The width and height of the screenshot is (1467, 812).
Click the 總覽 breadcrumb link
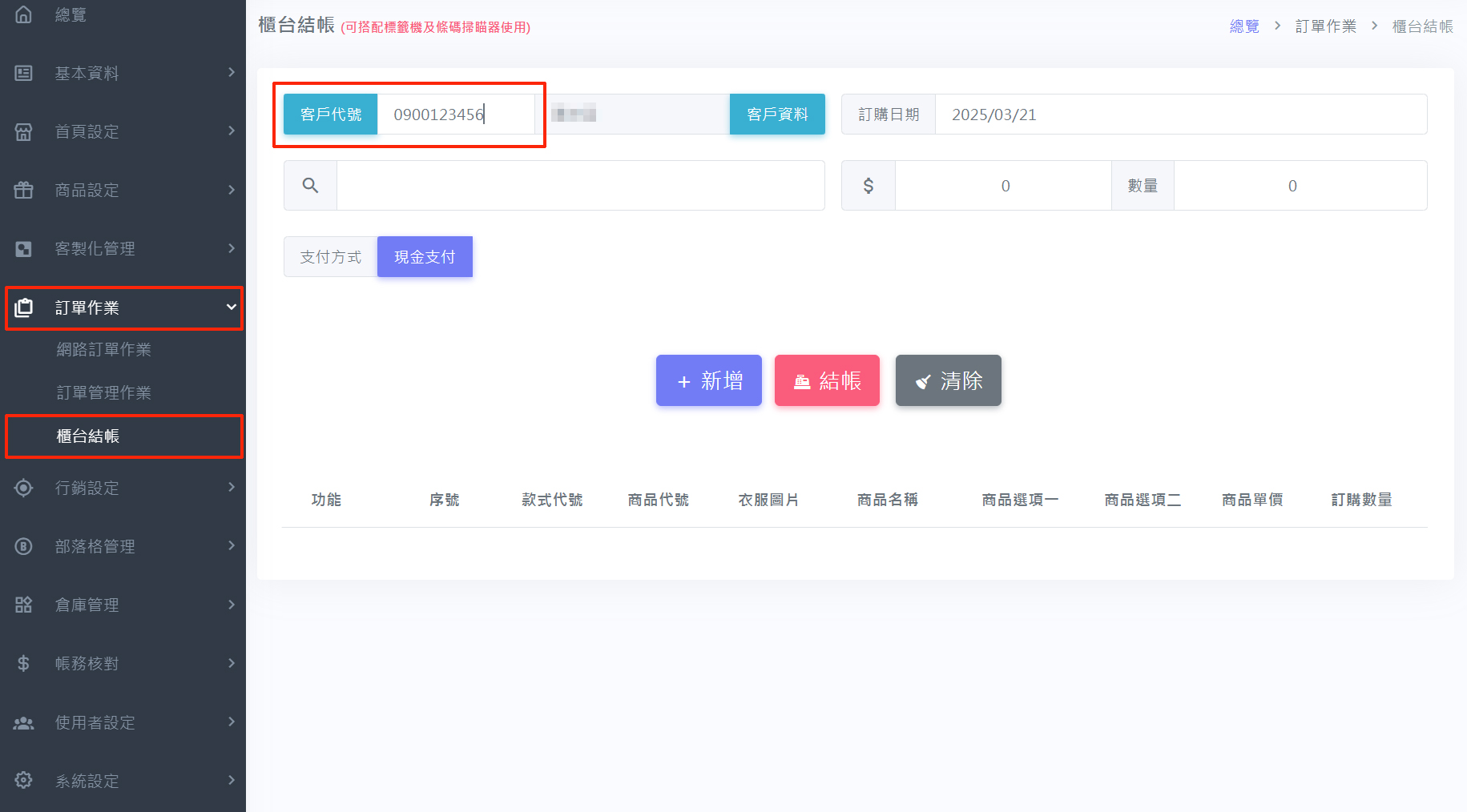pos(1244,26)
